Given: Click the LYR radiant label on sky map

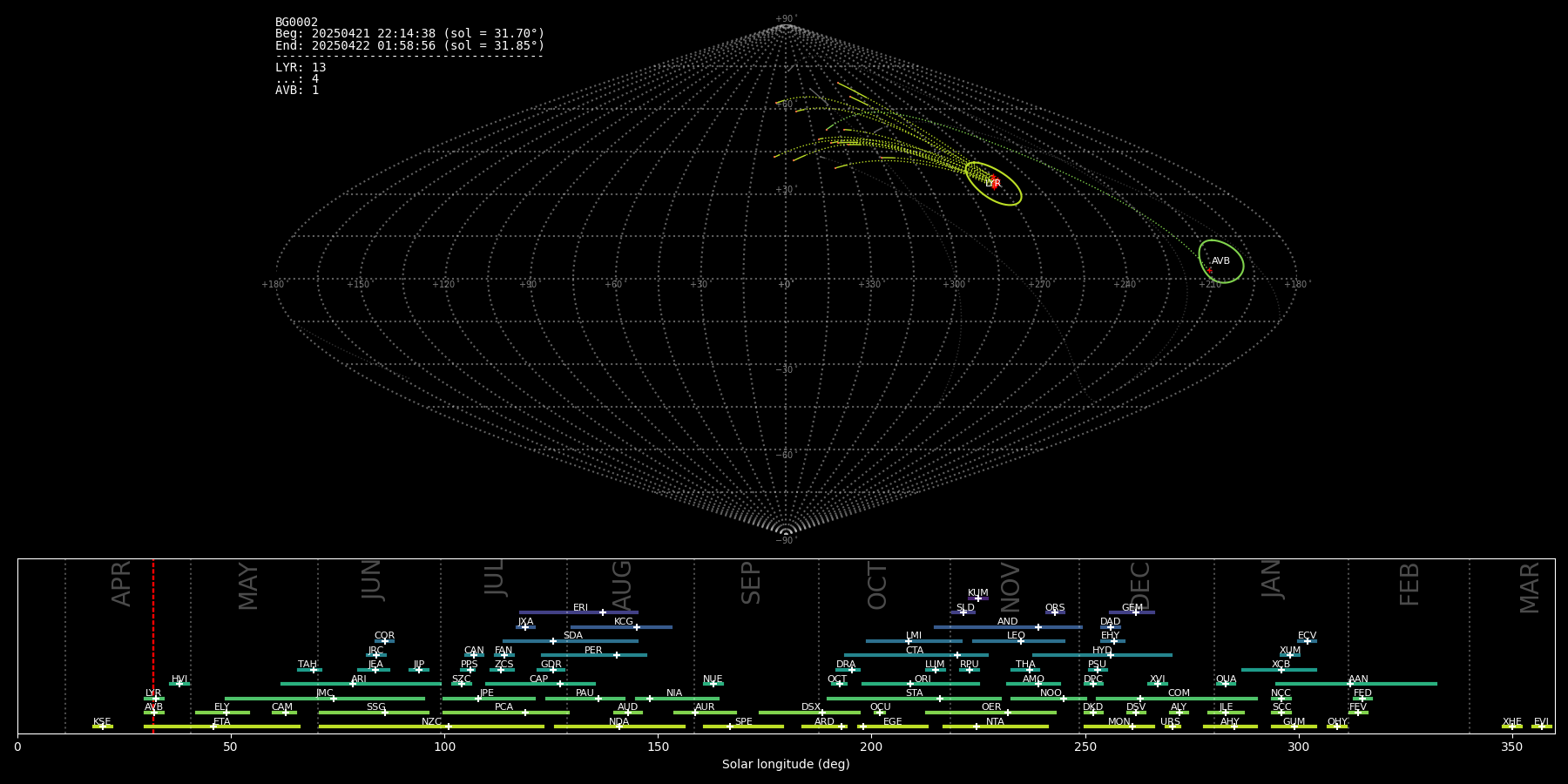Looking at the screenshot, I should (x=993, y=184).
